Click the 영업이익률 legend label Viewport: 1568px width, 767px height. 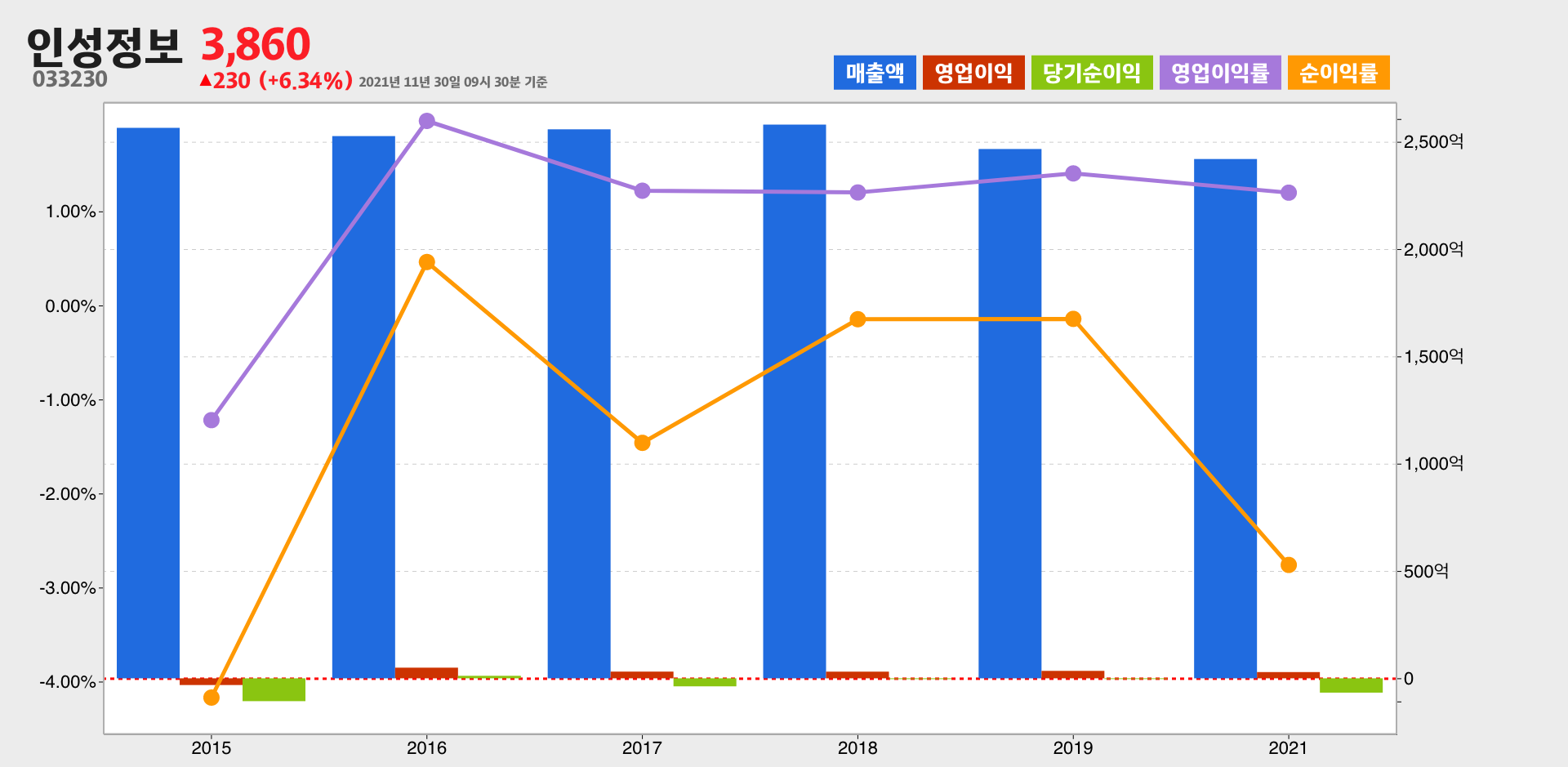point(1220,73)
